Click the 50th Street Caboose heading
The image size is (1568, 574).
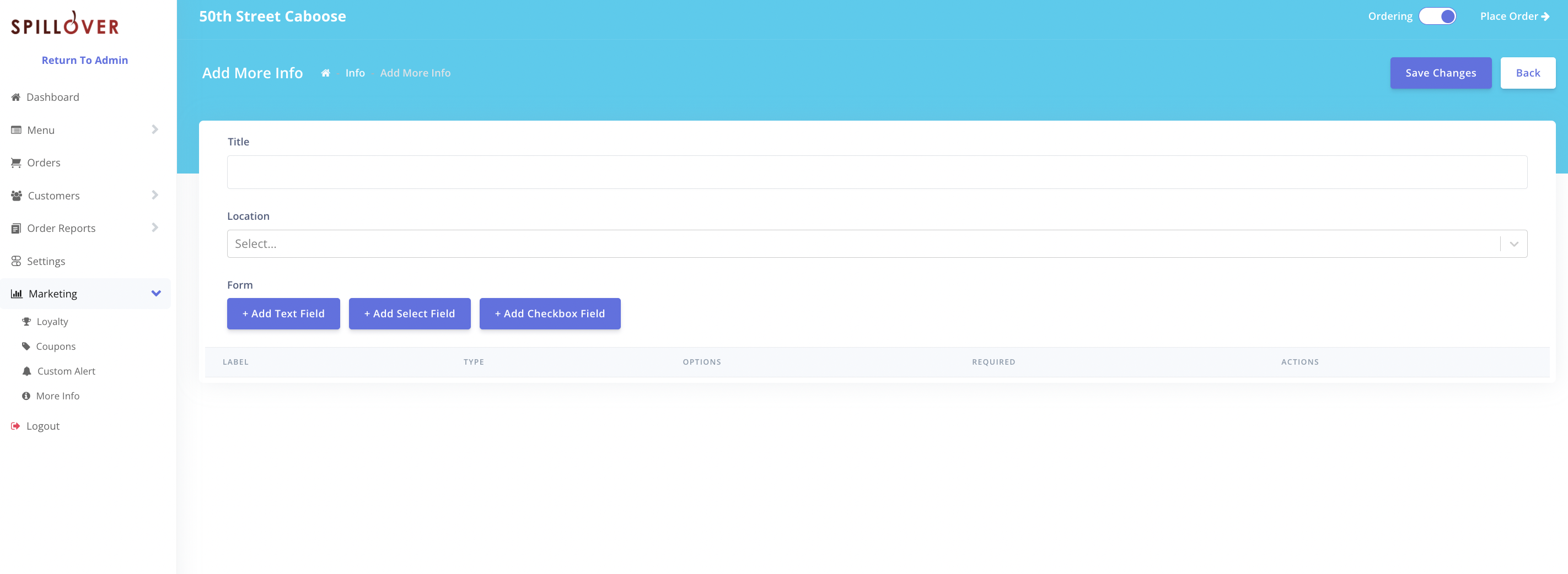tap(273, 17)
